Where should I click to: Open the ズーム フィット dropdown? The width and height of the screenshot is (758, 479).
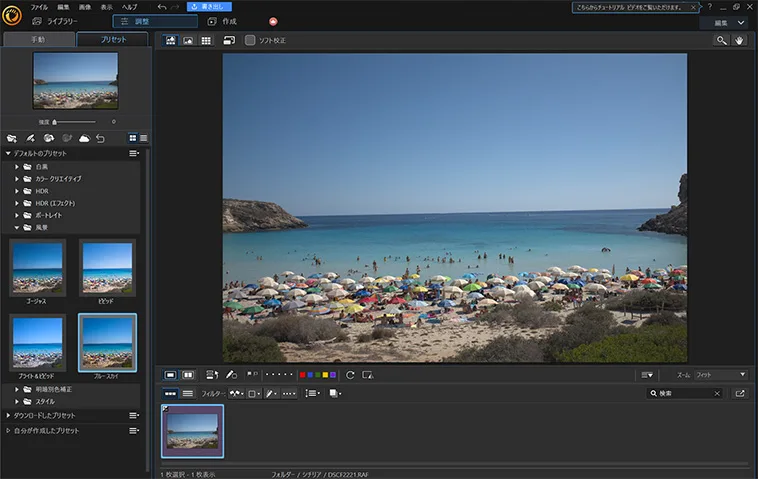point(720,375)
